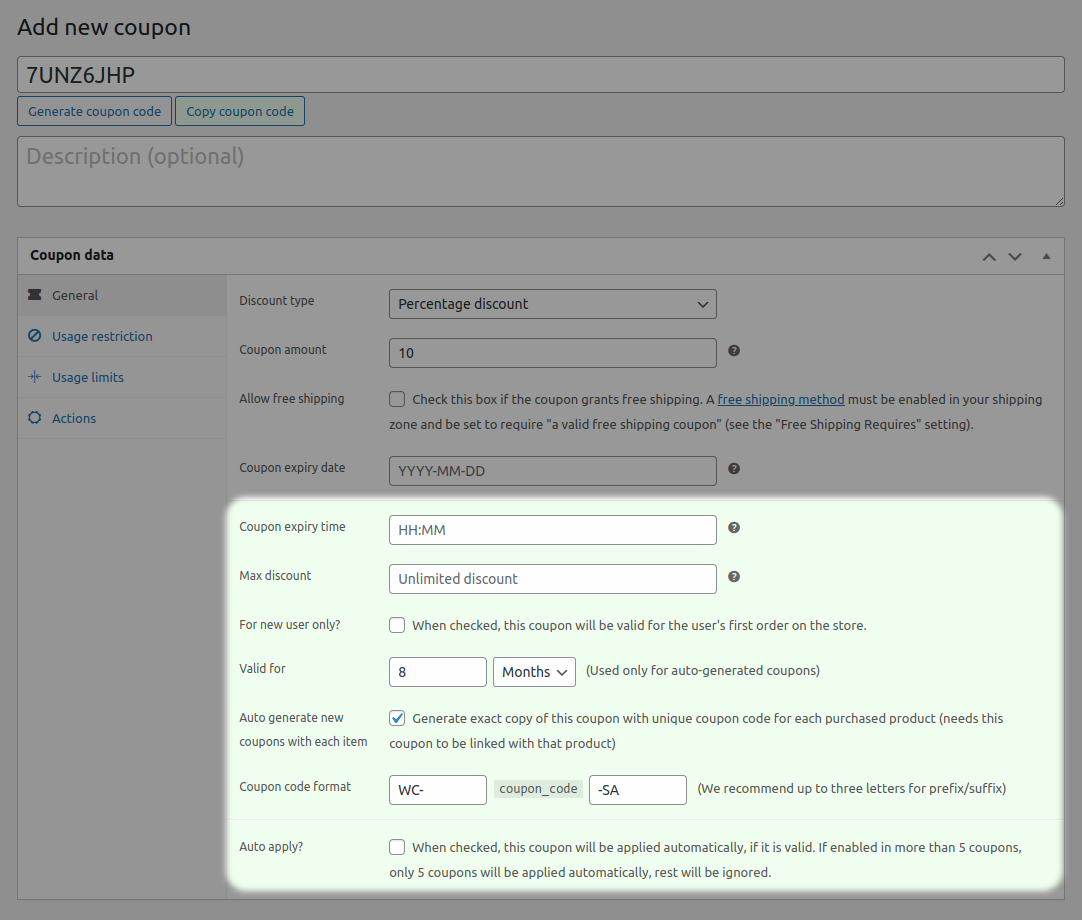Select the Actions tab
1082x920 pixels.
click(x=73, y=418)
